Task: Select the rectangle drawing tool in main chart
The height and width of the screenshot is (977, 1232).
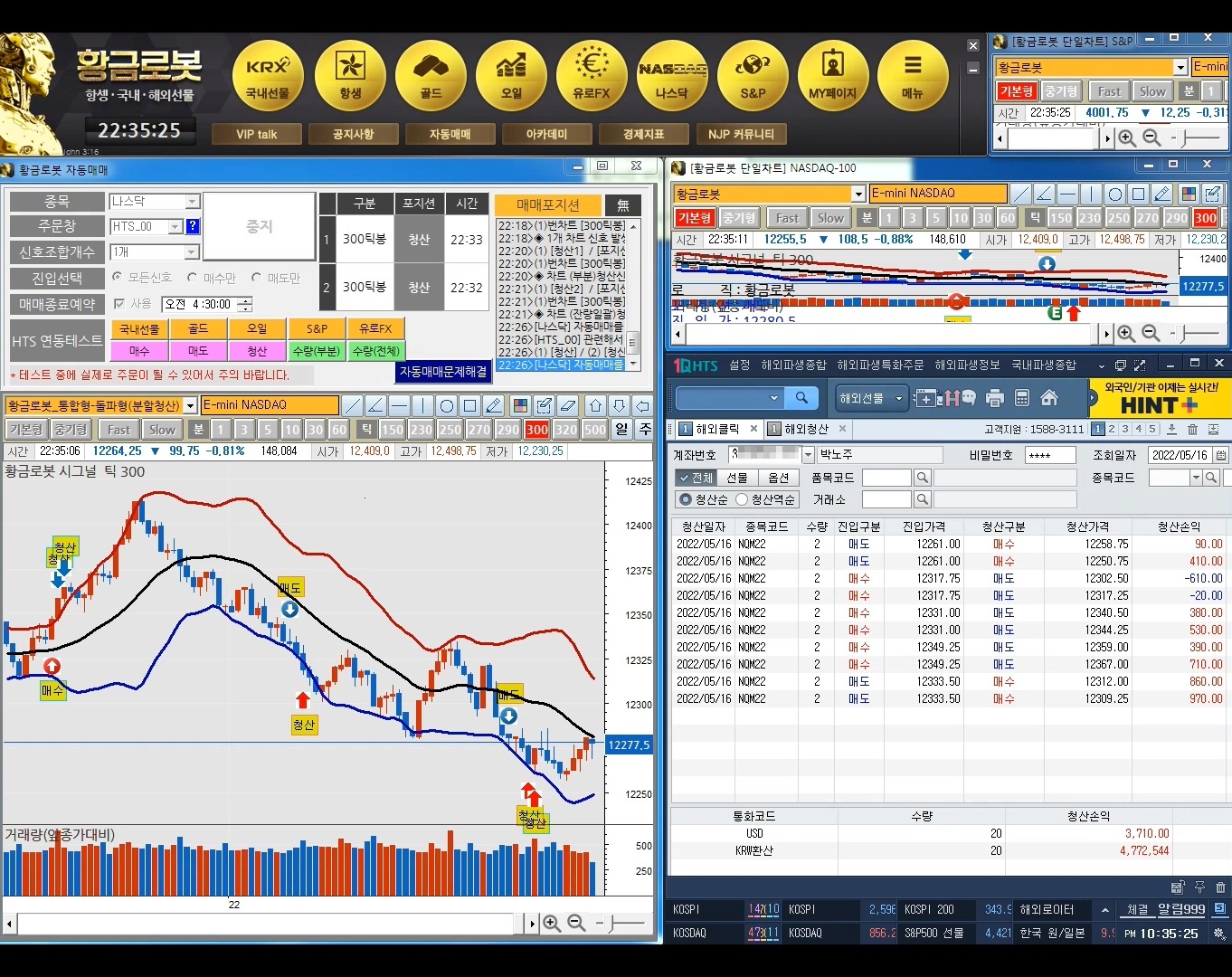Action: tap(470, 405)
